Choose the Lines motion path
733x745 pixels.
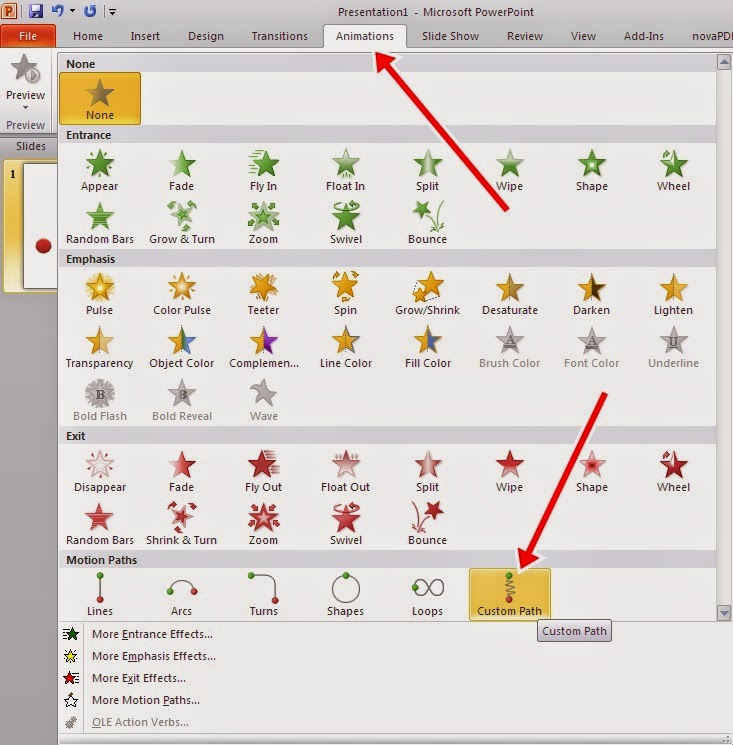pyautogui.click(x=99, y=595)
